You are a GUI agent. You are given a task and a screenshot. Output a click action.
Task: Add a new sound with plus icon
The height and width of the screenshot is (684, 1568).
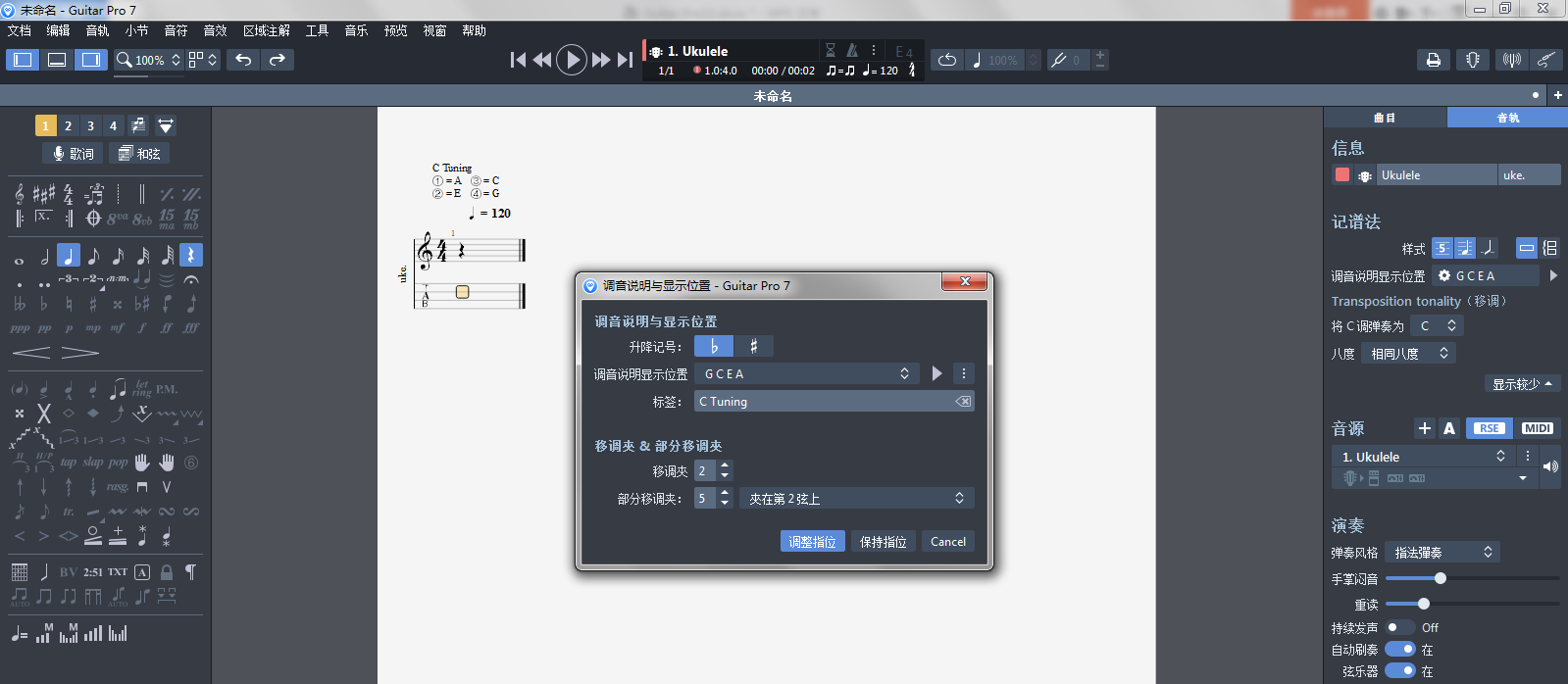click(x=1424, y=428)
